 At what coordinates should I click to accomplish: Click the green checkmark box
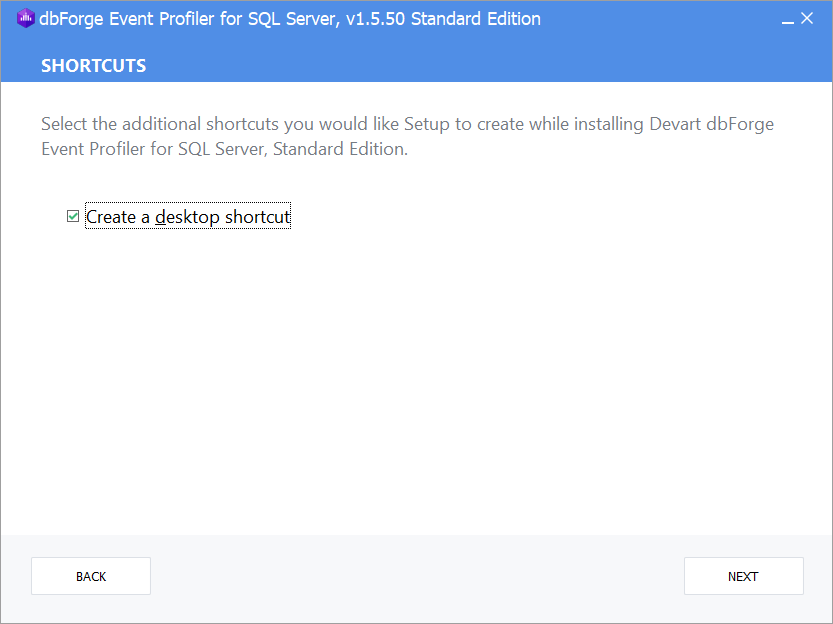[x=73, y=216]
